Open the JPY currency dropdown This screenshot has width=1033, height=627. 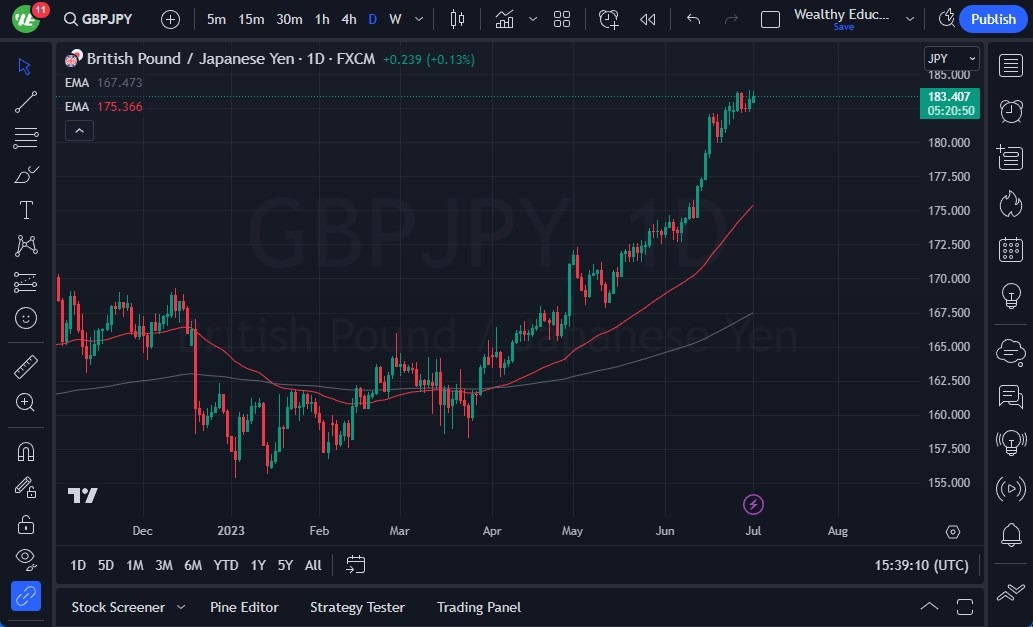click(949, 58)
